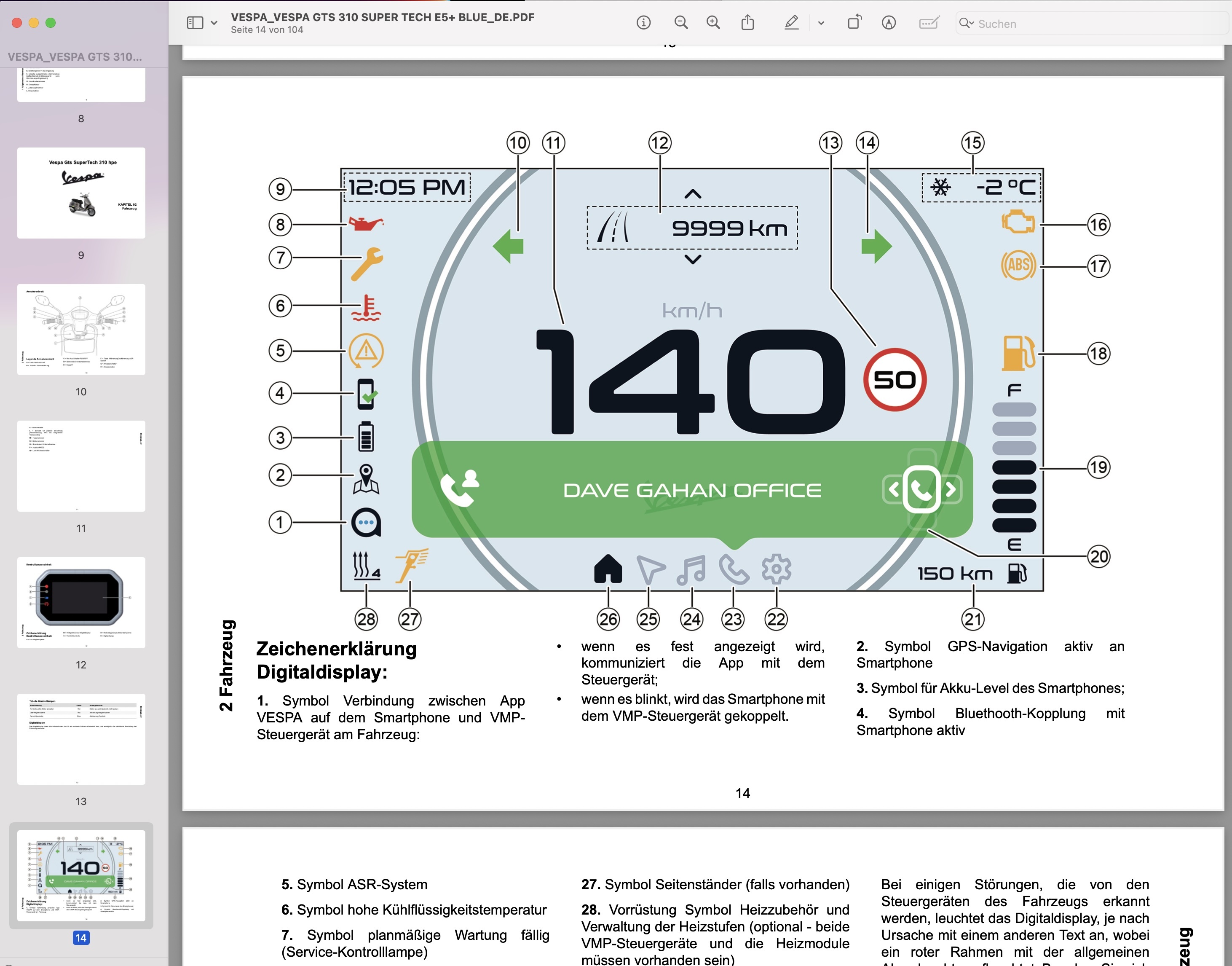This screenshot has width=1232, height=966.
Task: Select page 14 digital display thumbnail
Action: click(81, 875)
